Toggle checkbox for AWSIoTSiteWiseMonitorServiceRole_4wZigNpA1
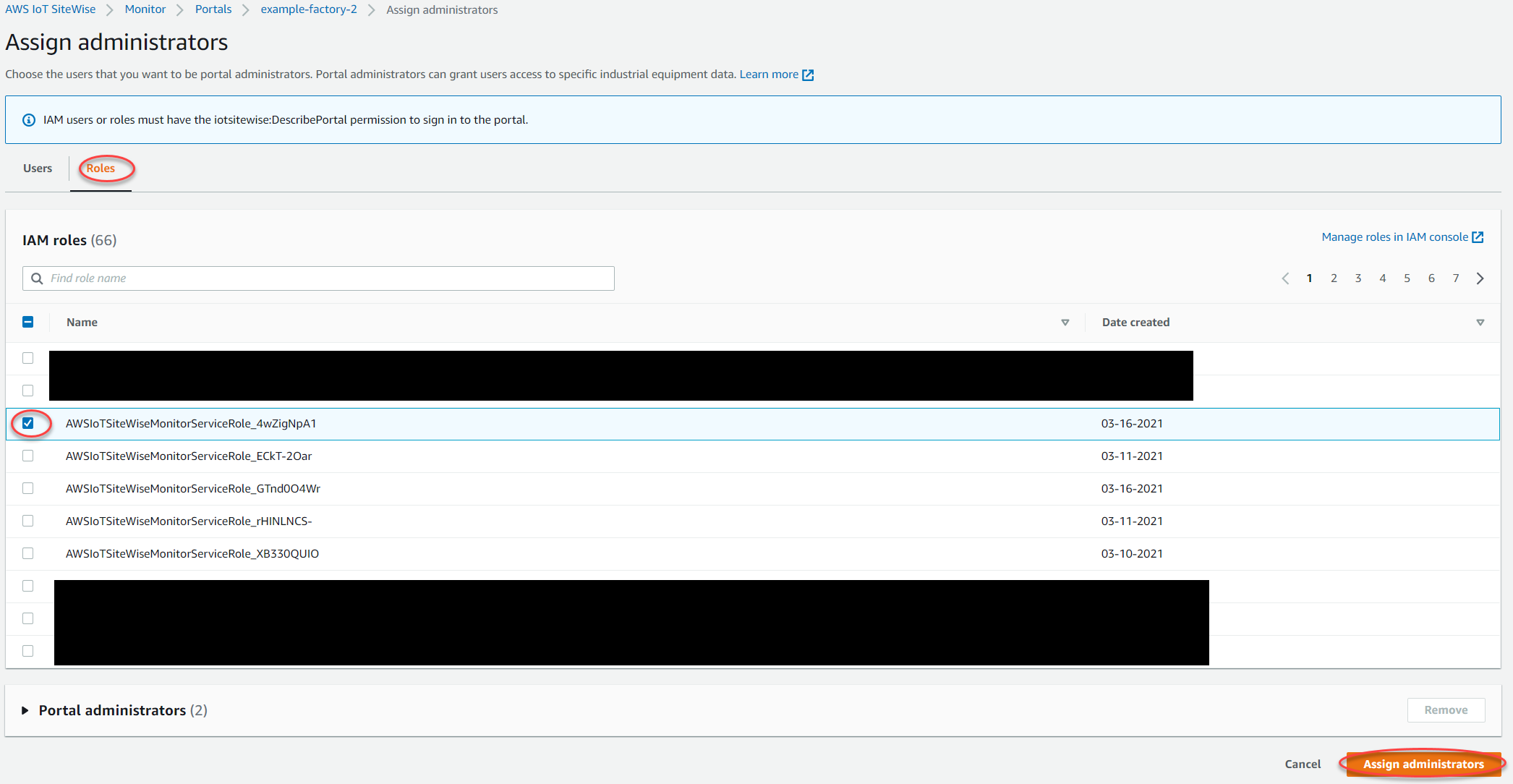Screen dimensions: 1513x784 point(28,423)
